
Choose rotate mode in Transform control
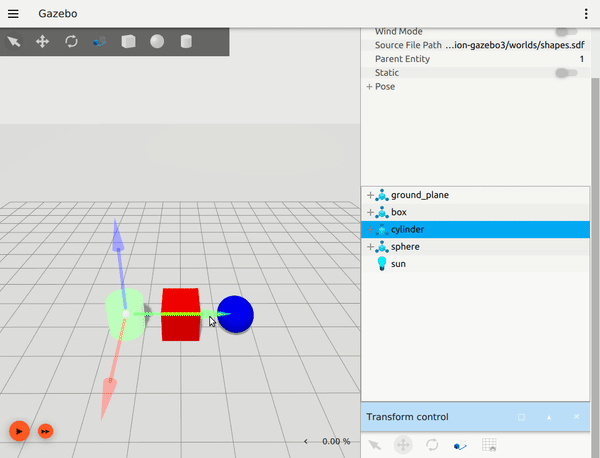tap(432, 445)
